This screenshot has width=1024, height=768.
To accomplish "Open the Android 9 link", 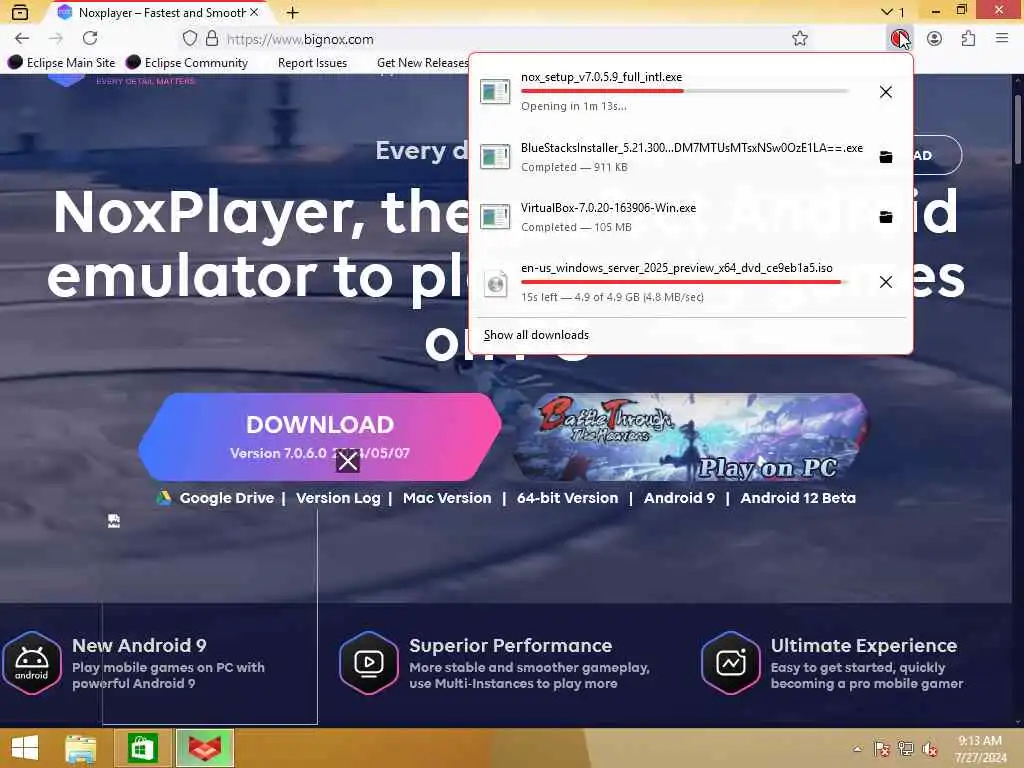I will 679,498.
